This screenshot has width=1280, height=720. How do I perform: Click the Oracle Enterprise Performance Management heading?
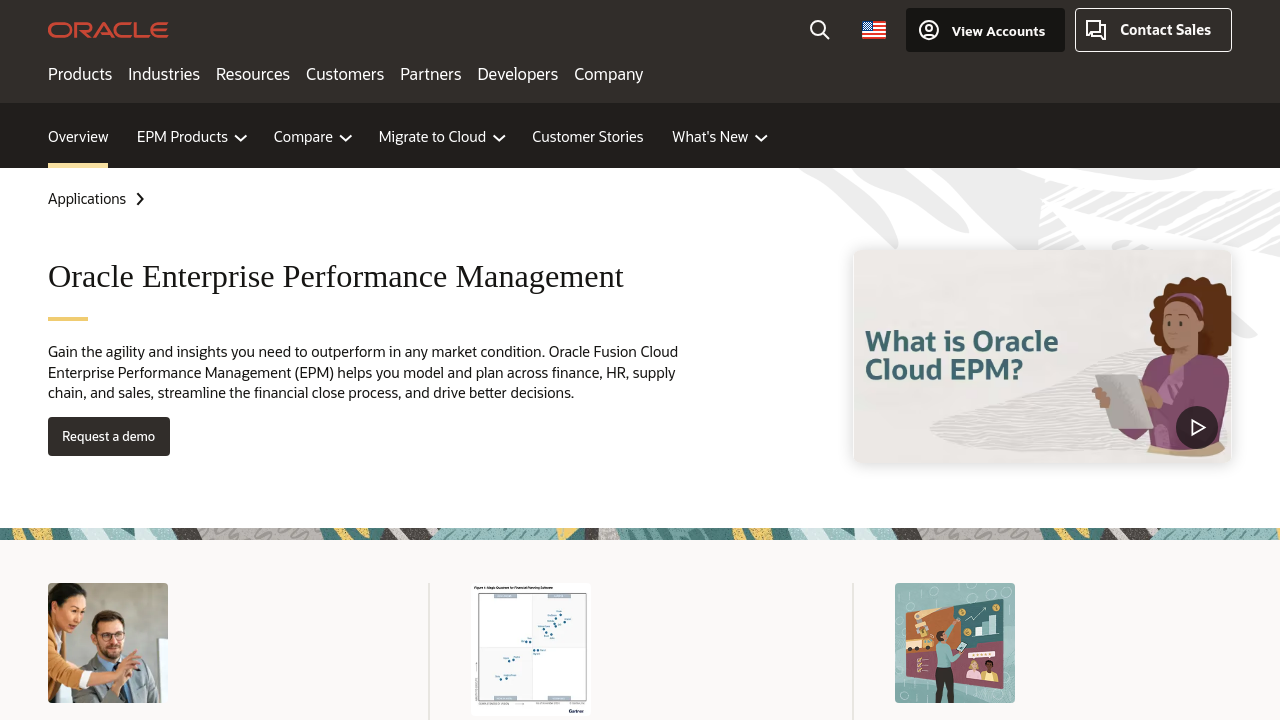pyautogui.click(x=336, y=276)
